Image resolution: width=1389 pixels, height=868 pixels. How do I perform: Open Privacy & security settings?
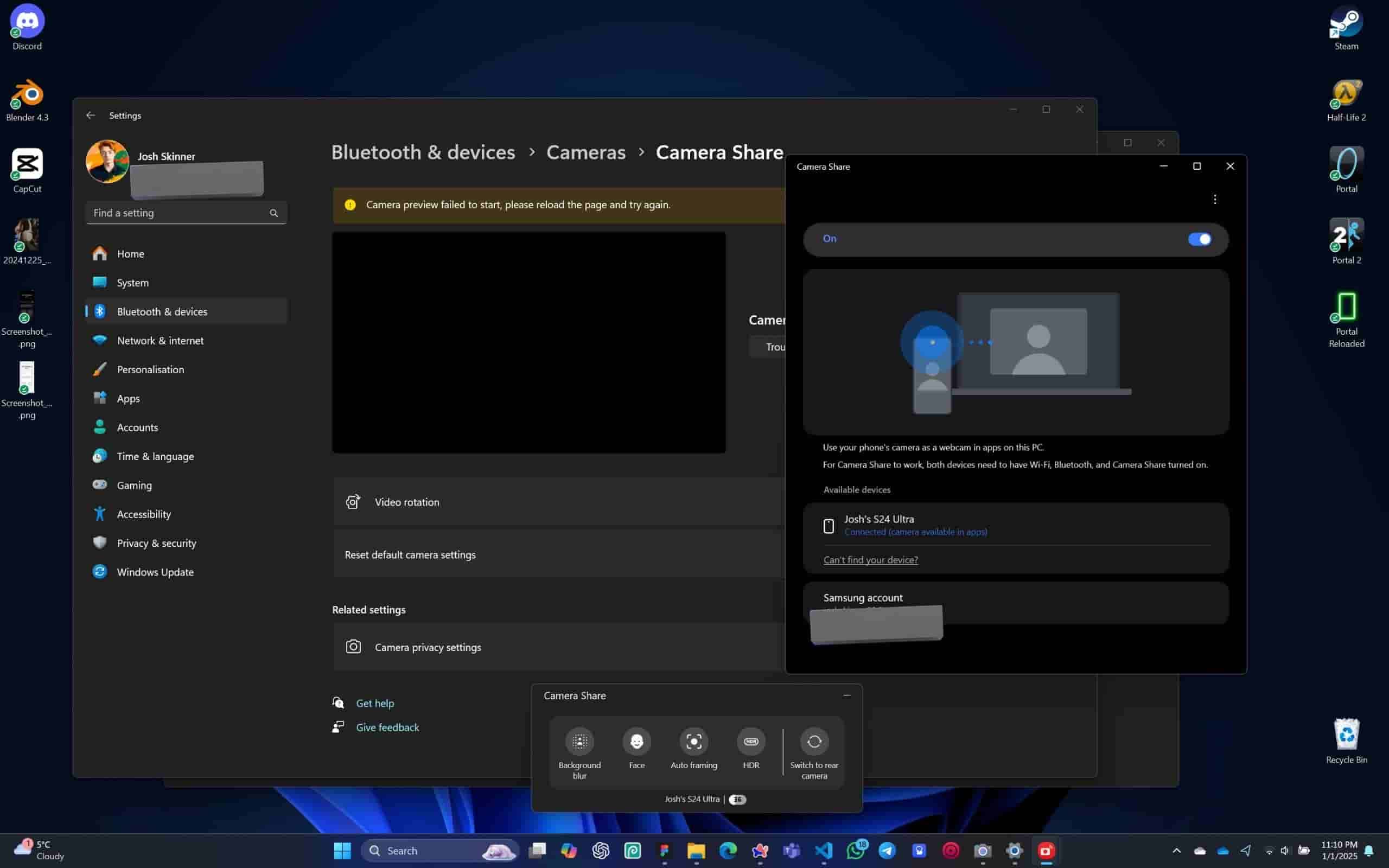[156, 543]
